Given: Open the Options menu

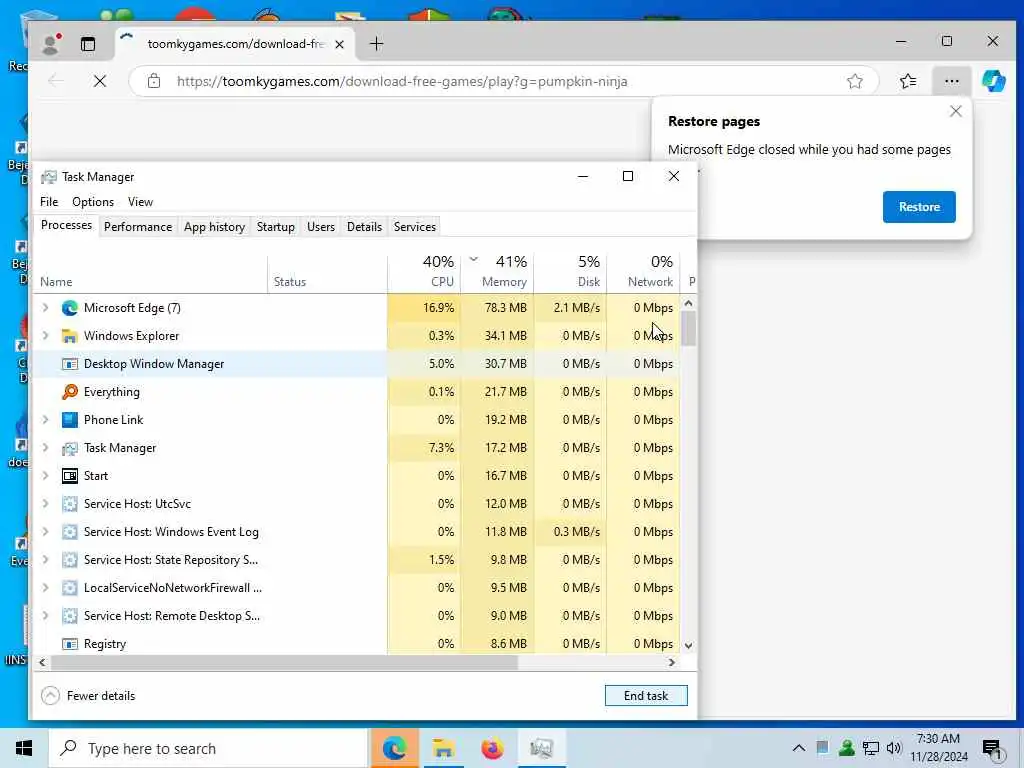Looking at the screenshot, I should click(93, 202).
